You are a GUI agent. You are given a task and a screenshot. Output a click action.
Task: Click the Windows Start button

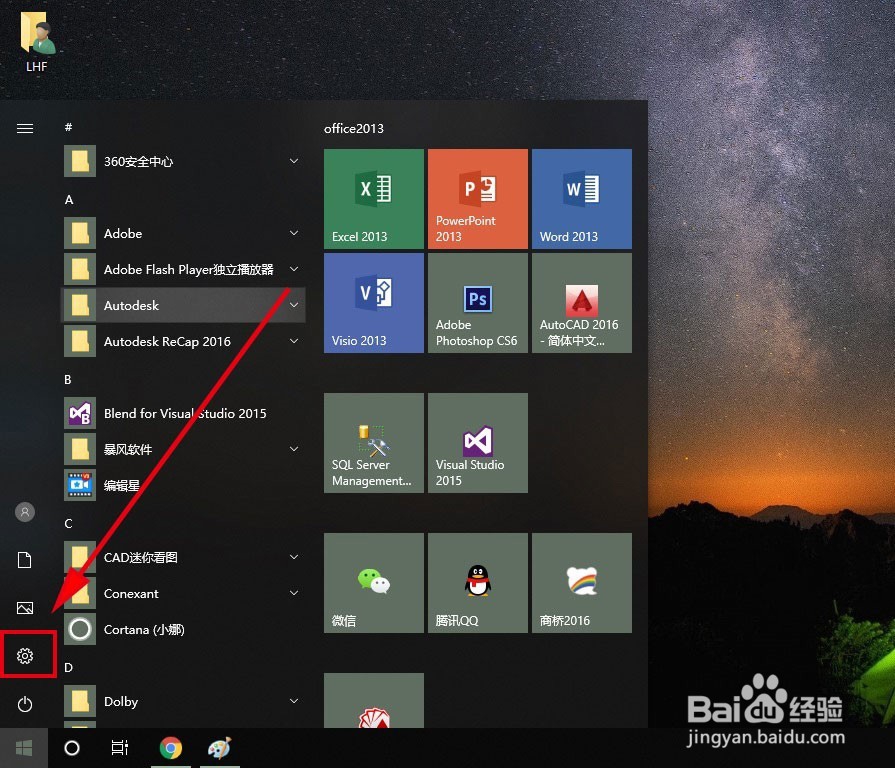point(24,748)
